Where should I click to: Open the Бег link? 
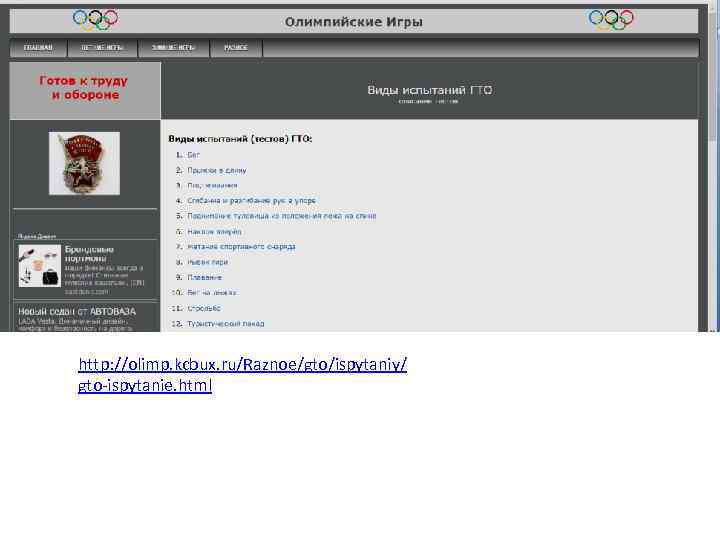click(x=193, y=155)
